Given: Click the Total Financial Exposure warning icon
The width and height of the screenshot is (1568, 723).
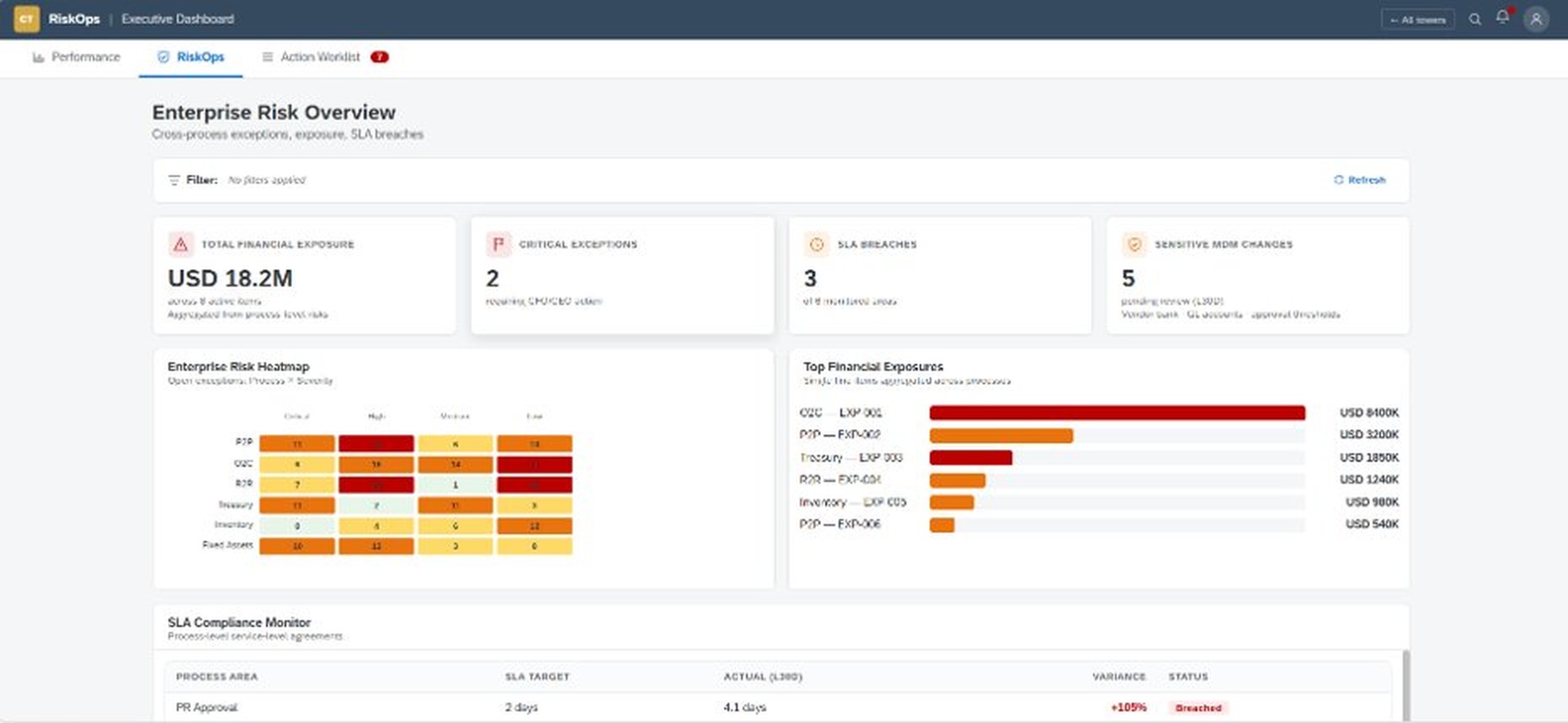Looking at the screenshot, I should pos(180,244).
